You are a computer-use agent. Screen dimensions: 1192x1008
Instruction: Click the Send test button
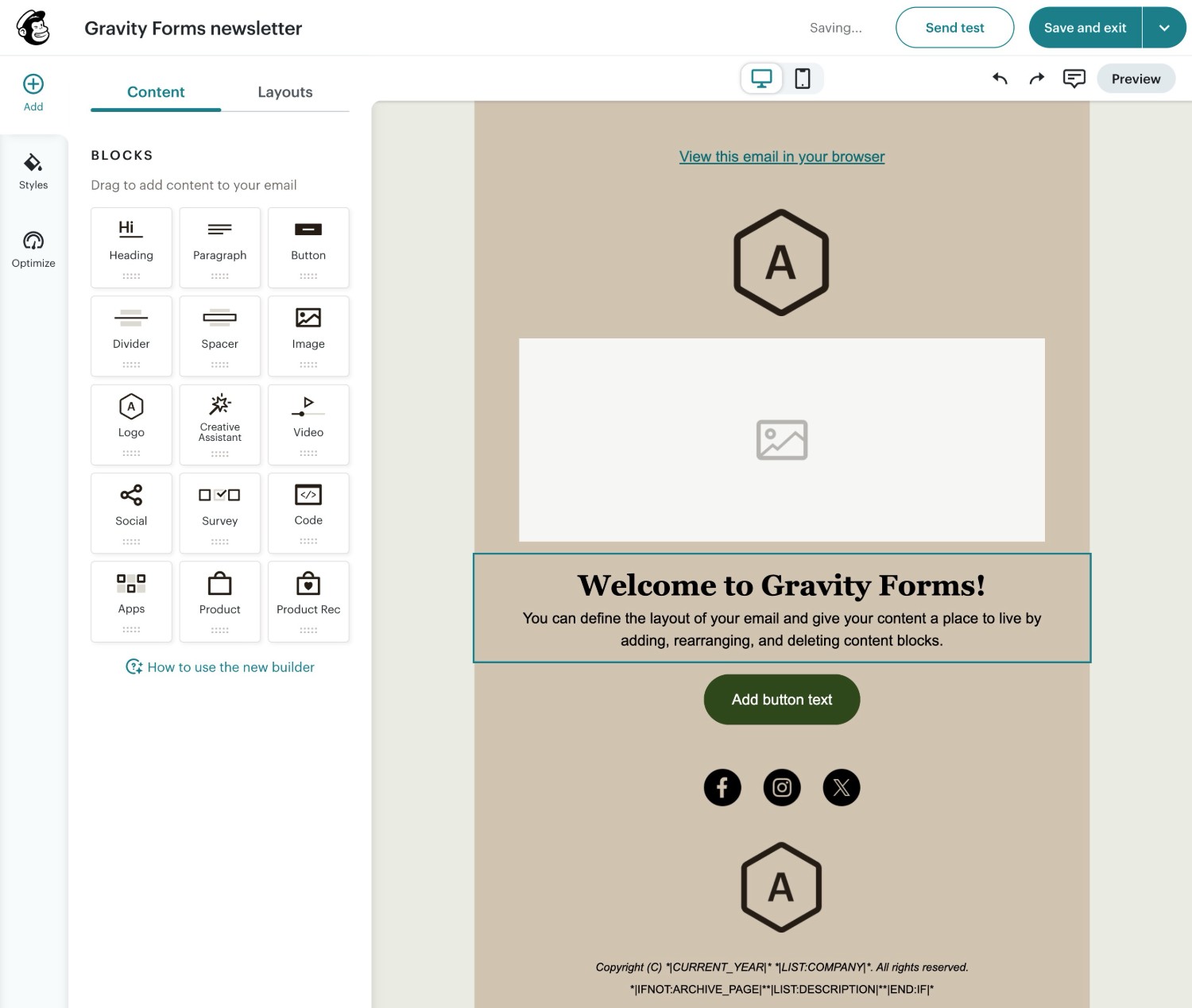point(955,28)
